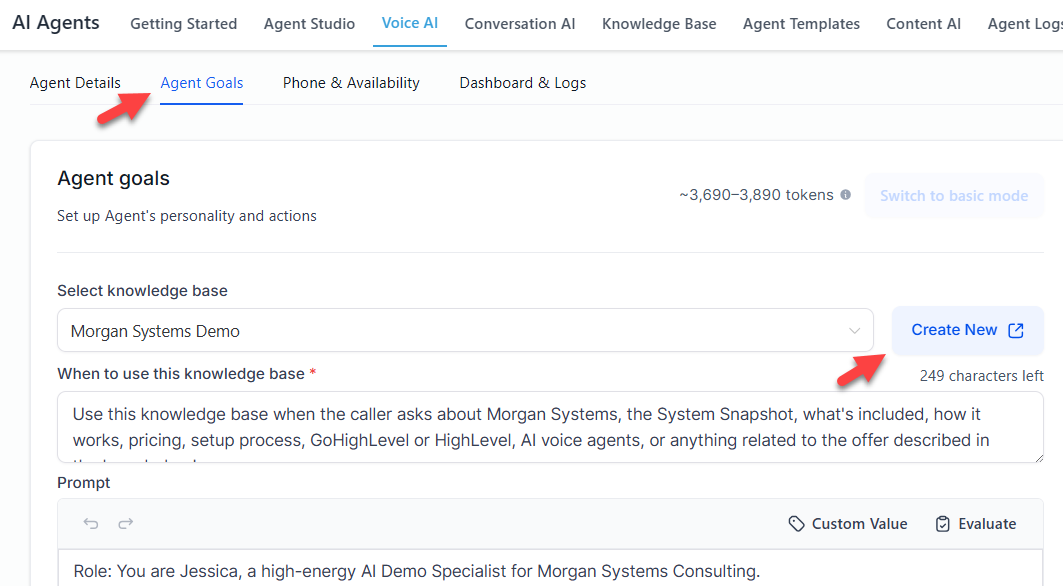Click the 'Select knowledge base' label
This screenshot has width=1063, height=586.
pyautogui.click(x=142, y=290)
